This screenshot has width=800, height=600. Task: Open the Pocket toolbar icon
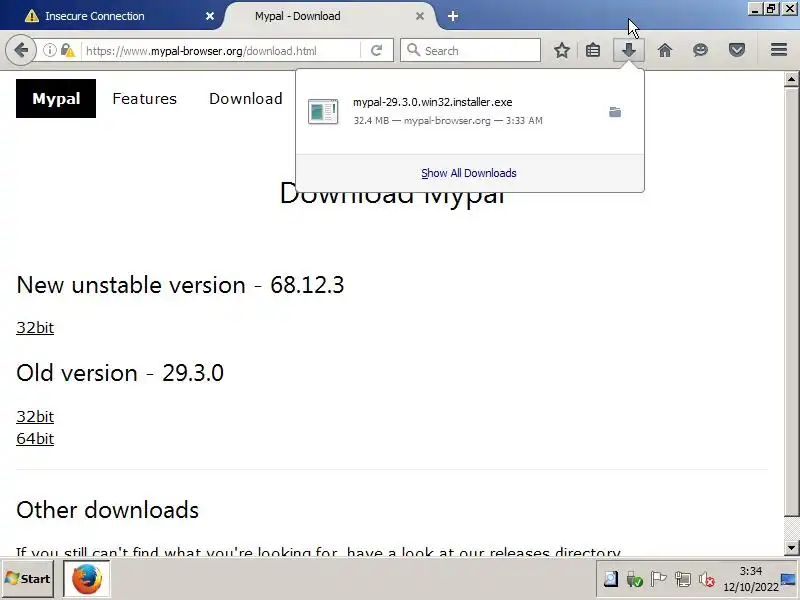[x=737, y=51]
